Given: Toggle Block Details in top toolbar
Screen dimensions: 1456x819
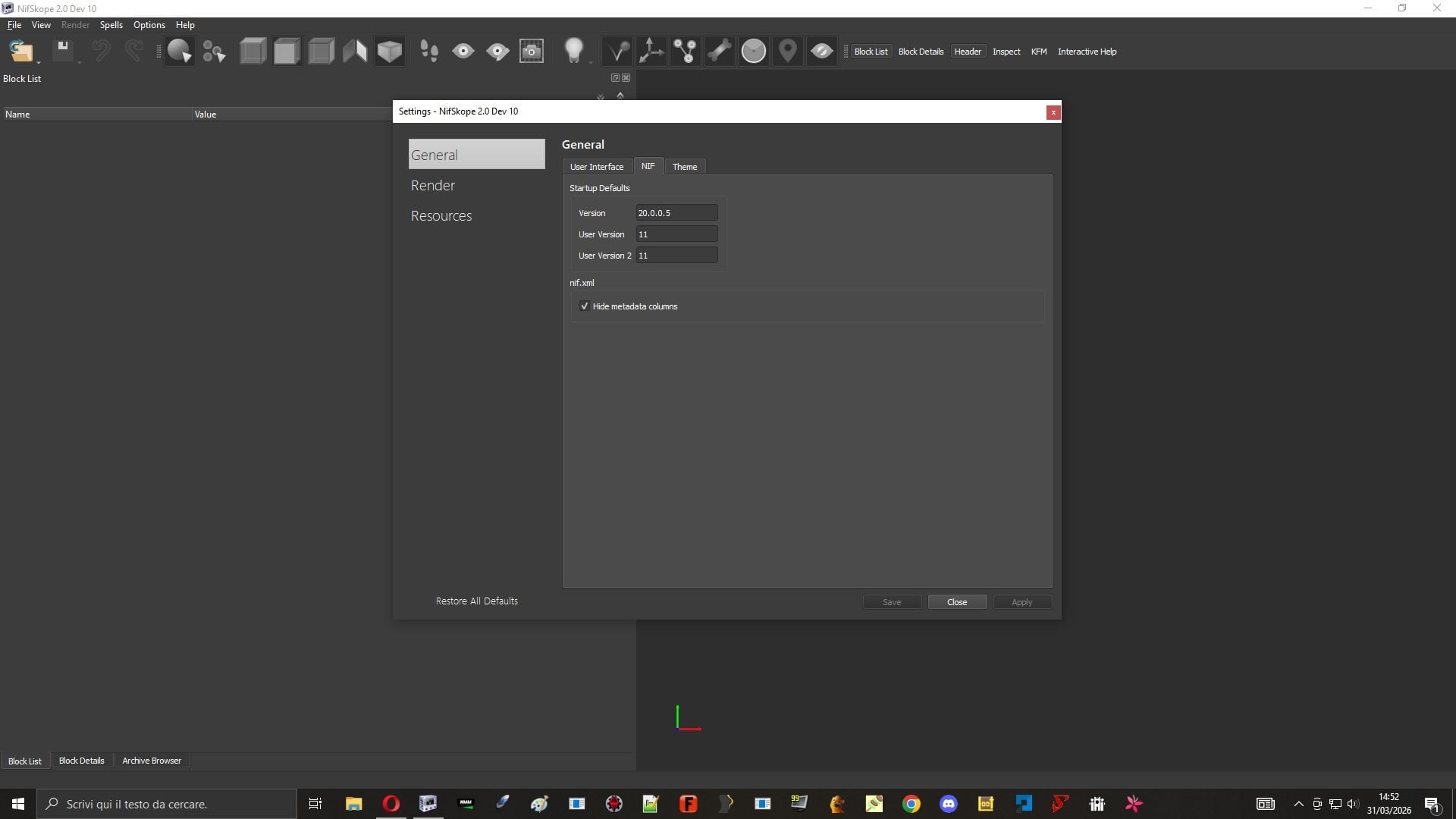Looking at the screenshot, I should [921, 52].
